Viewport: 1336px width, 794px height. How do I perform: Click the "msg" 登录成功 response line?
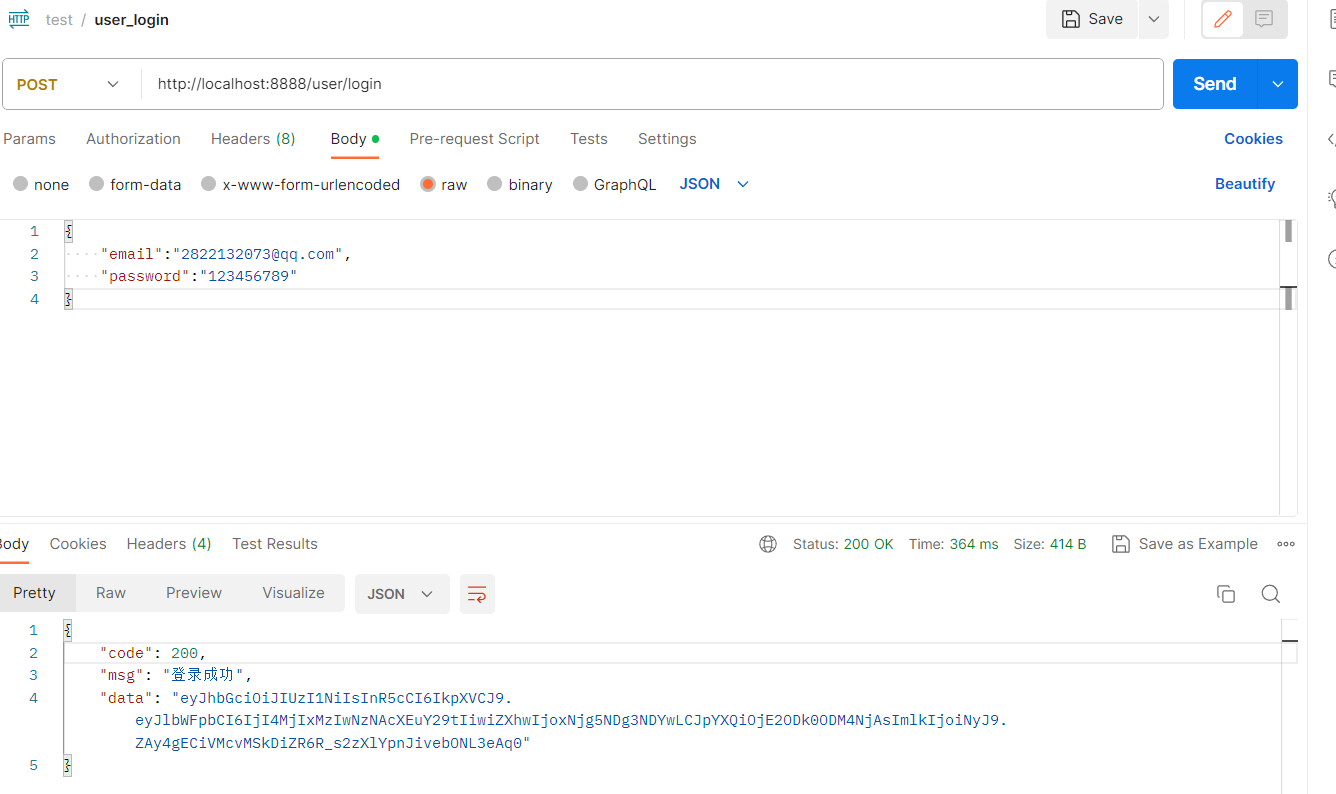pyautogui.click(x=177, y=675)
